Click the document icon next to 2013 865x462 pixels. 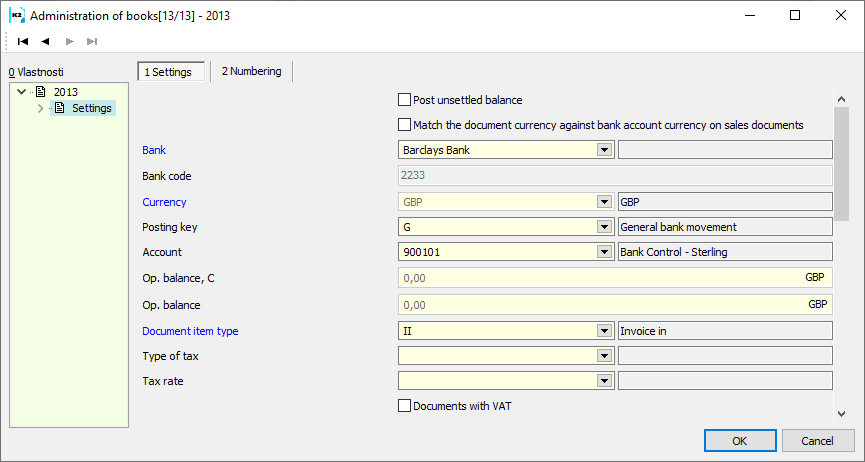tap(41, 92)
